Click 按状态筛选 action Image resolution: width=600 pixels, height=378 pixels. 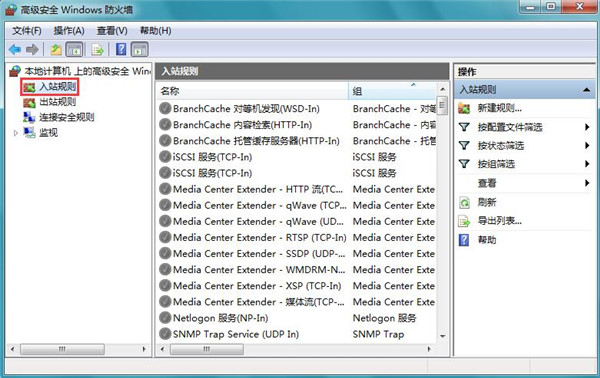[501, 146]
